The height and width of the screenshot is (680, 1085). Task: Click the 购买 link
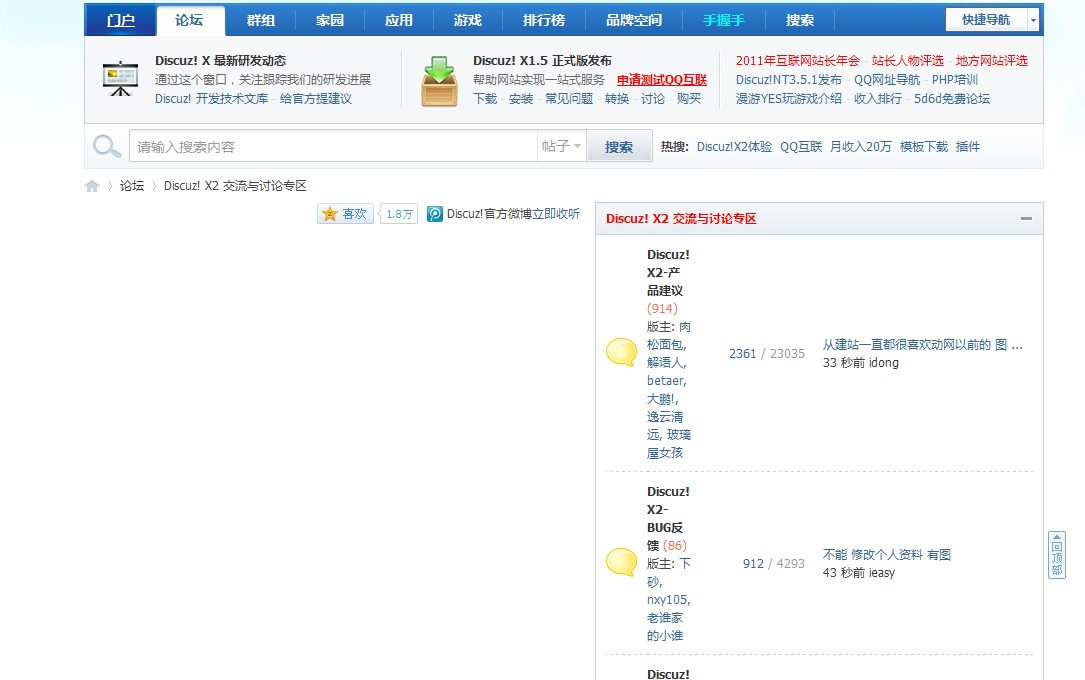[689, 99]
